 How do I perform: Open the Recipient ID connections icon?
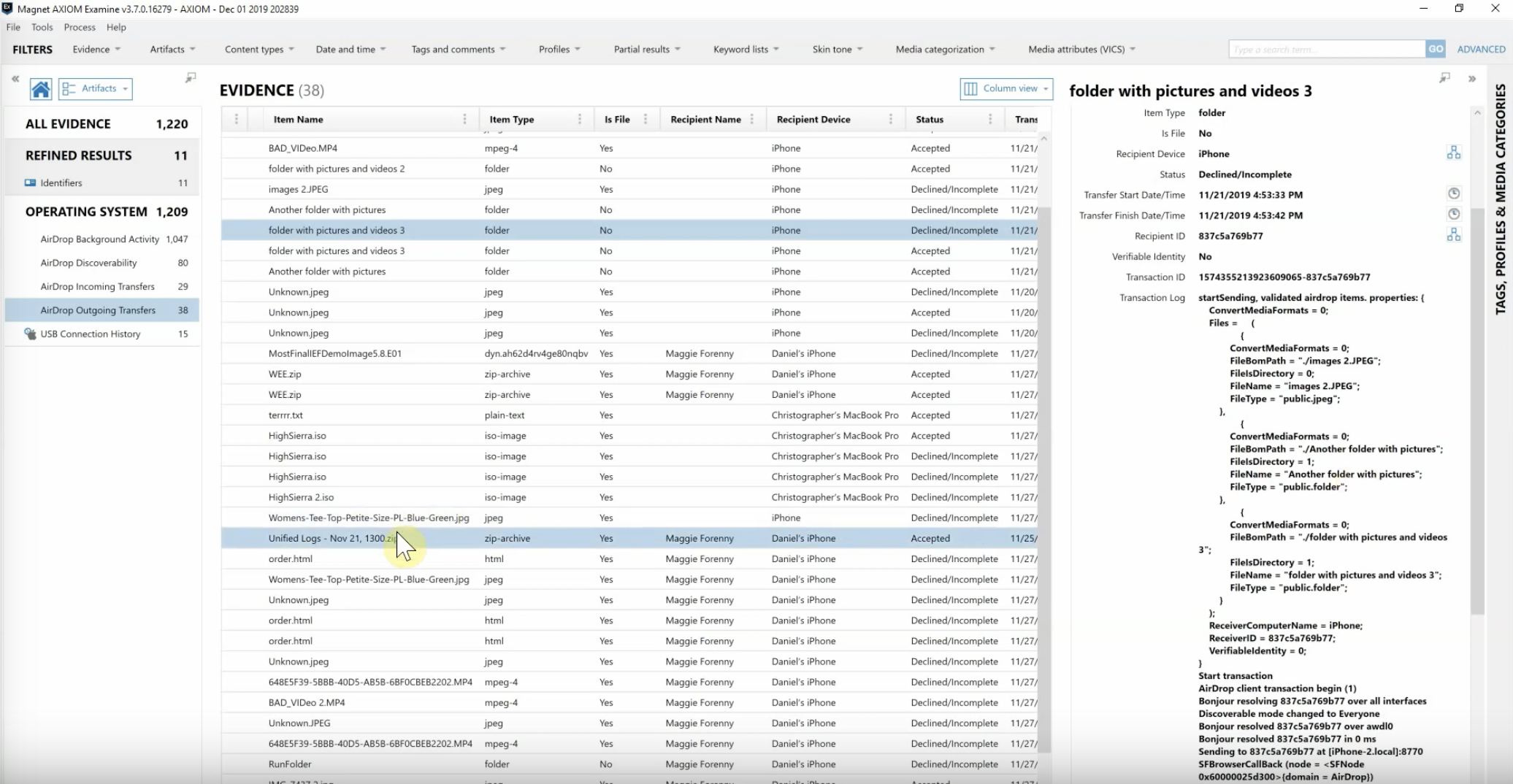1454,234
